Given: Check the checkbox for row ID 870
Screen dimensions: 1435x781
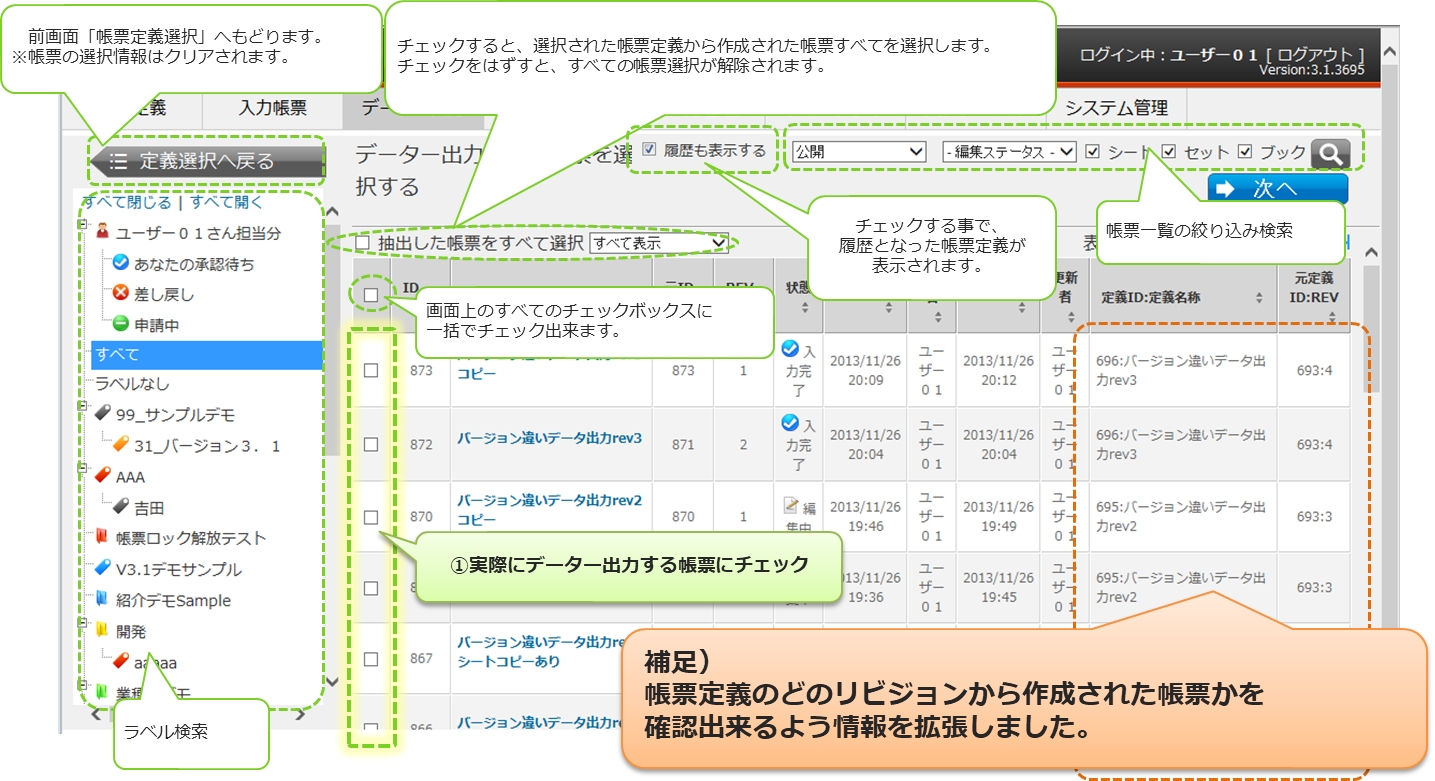Looking at the screenshot, I should pos(371,517).
